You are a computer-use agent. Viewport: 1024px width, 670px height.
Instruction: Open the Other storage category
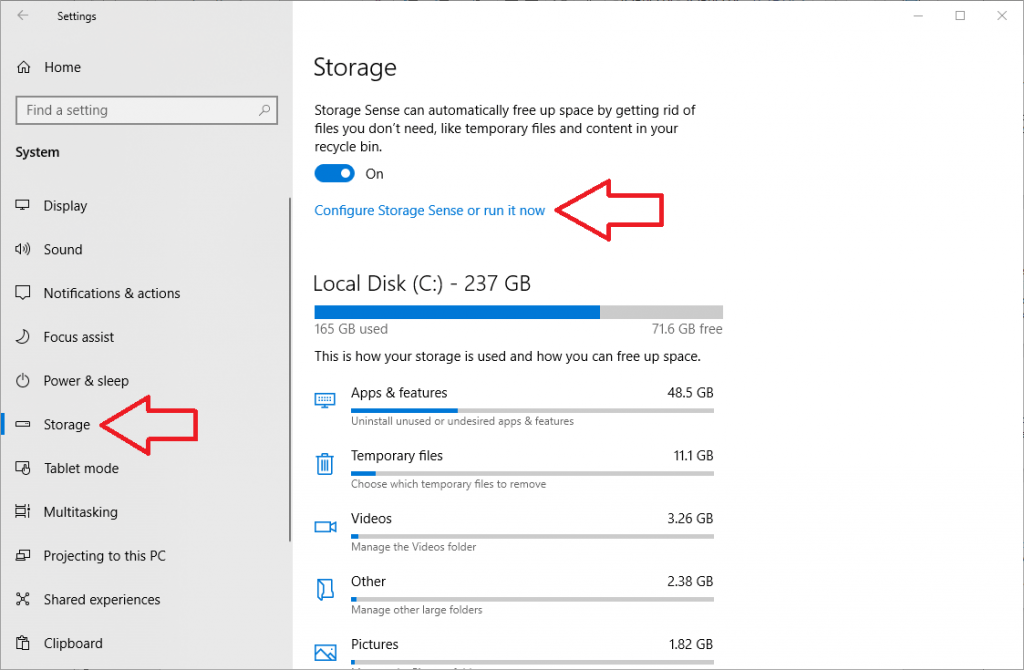514,594
